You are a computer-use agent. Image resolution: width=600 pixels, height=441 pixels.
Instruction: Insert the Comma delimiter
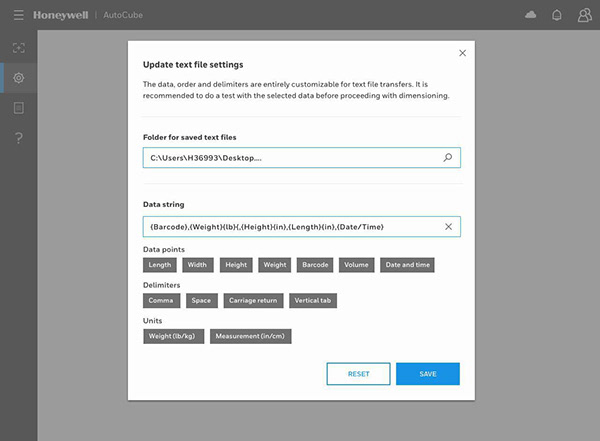pyautogui.click(x=161, y=301)
